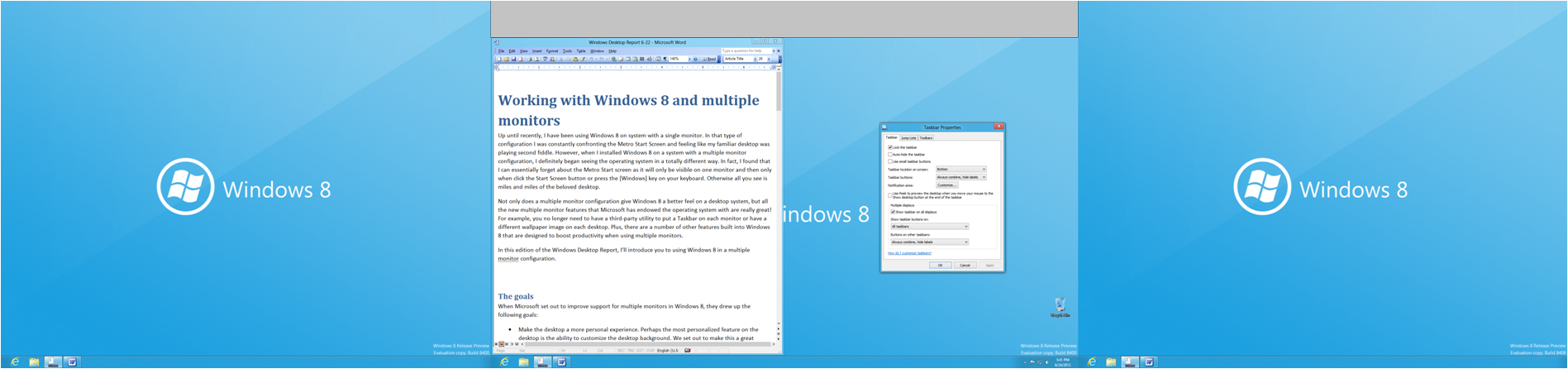Screen dimensions: 1568x369
Task: Enable Auto-hide the taskbar checkbox
Action: click(890, 155)
